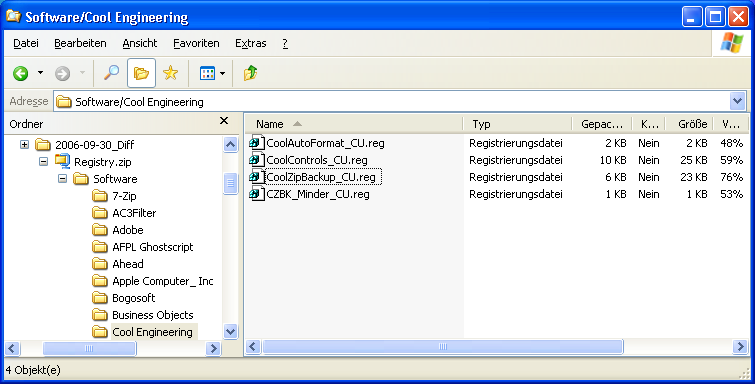Select file CoolControls_CU.reg
Screen dimensions: 755x384
click(x=317, y=160)
